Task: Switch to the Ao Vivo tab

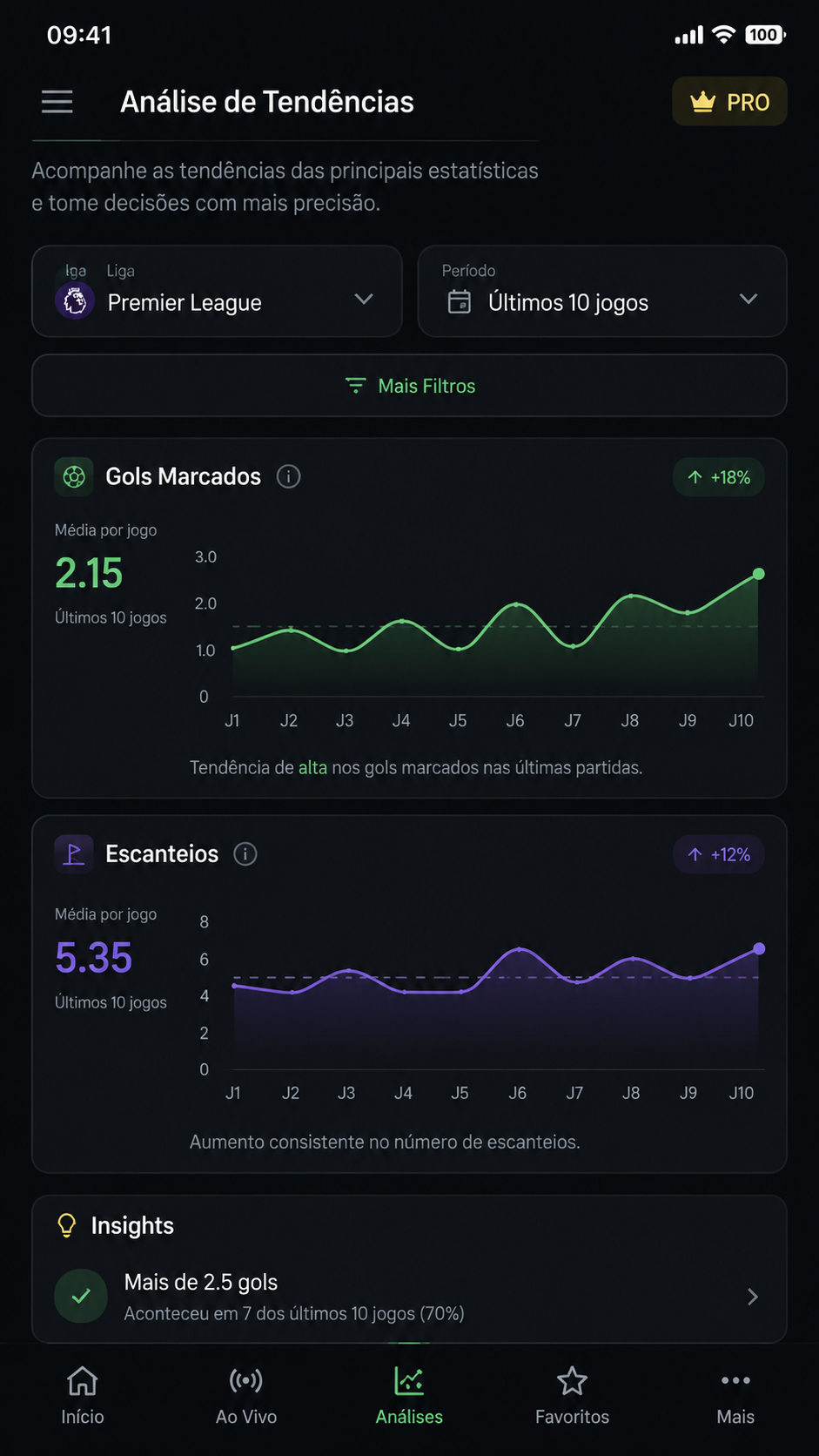Action: [246, 1397]
